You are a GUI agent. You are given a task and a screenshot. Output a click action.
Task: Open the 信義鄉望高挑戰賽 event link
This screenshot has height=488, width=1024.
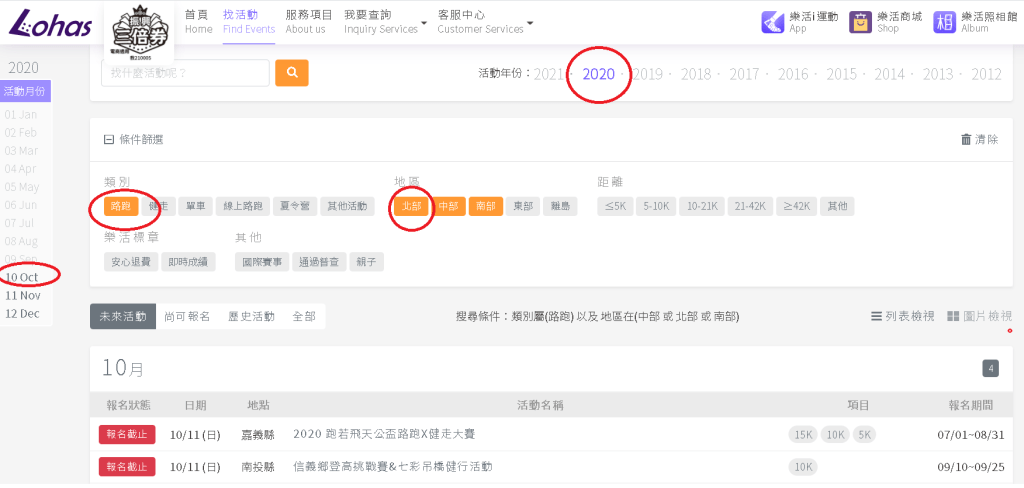(x=392, y=466)
